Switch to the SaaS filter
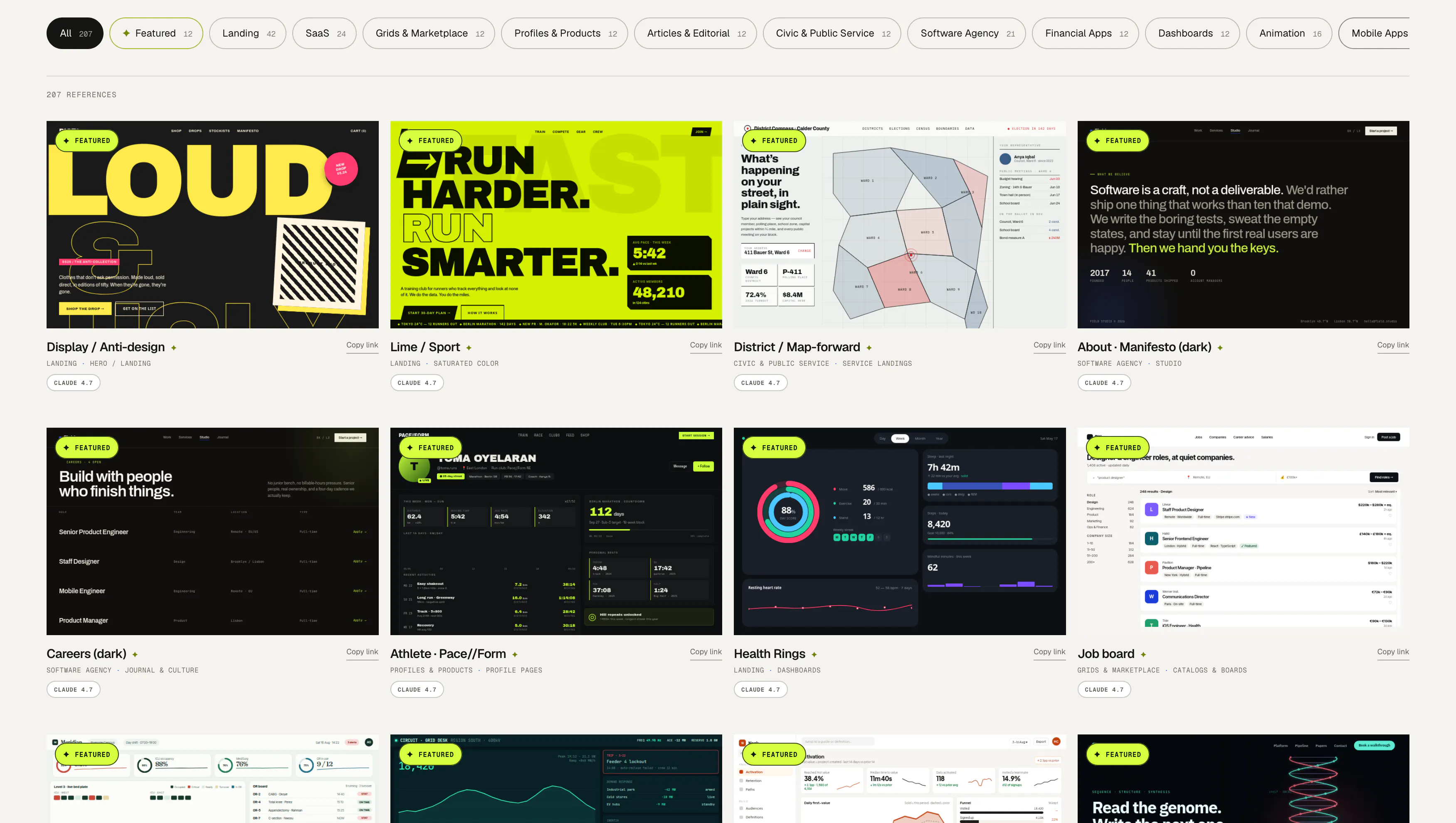 [x=324, y=33]
